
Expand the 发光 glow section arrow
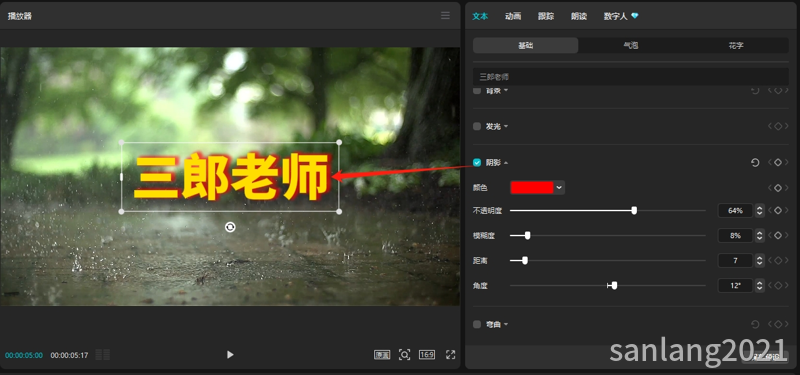(506, 127)
